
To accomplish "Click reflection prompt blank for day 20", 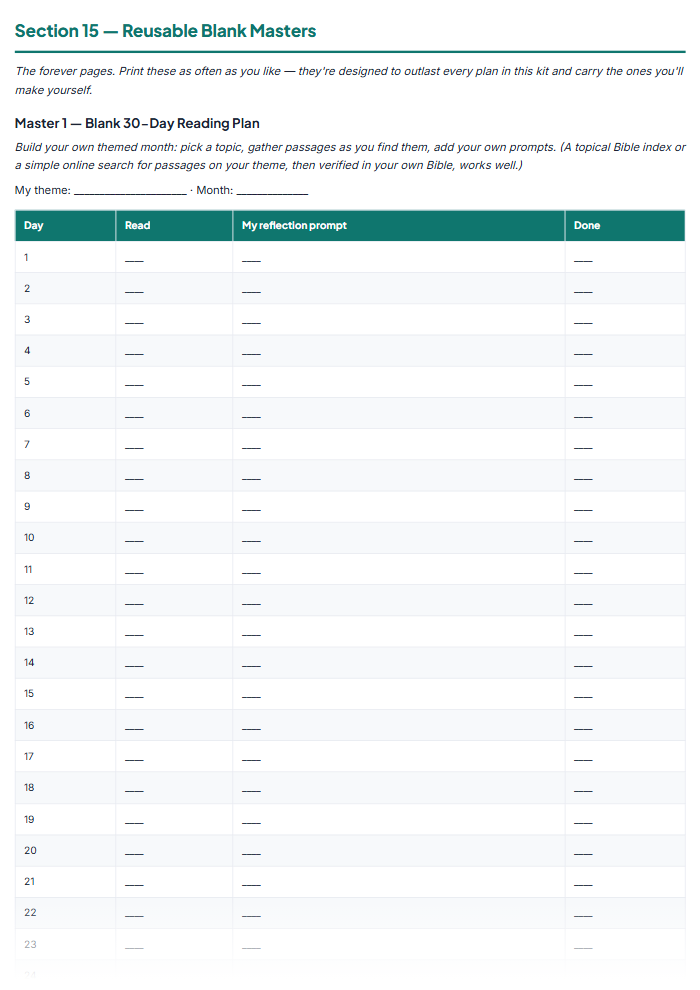I will pos(251,854).
